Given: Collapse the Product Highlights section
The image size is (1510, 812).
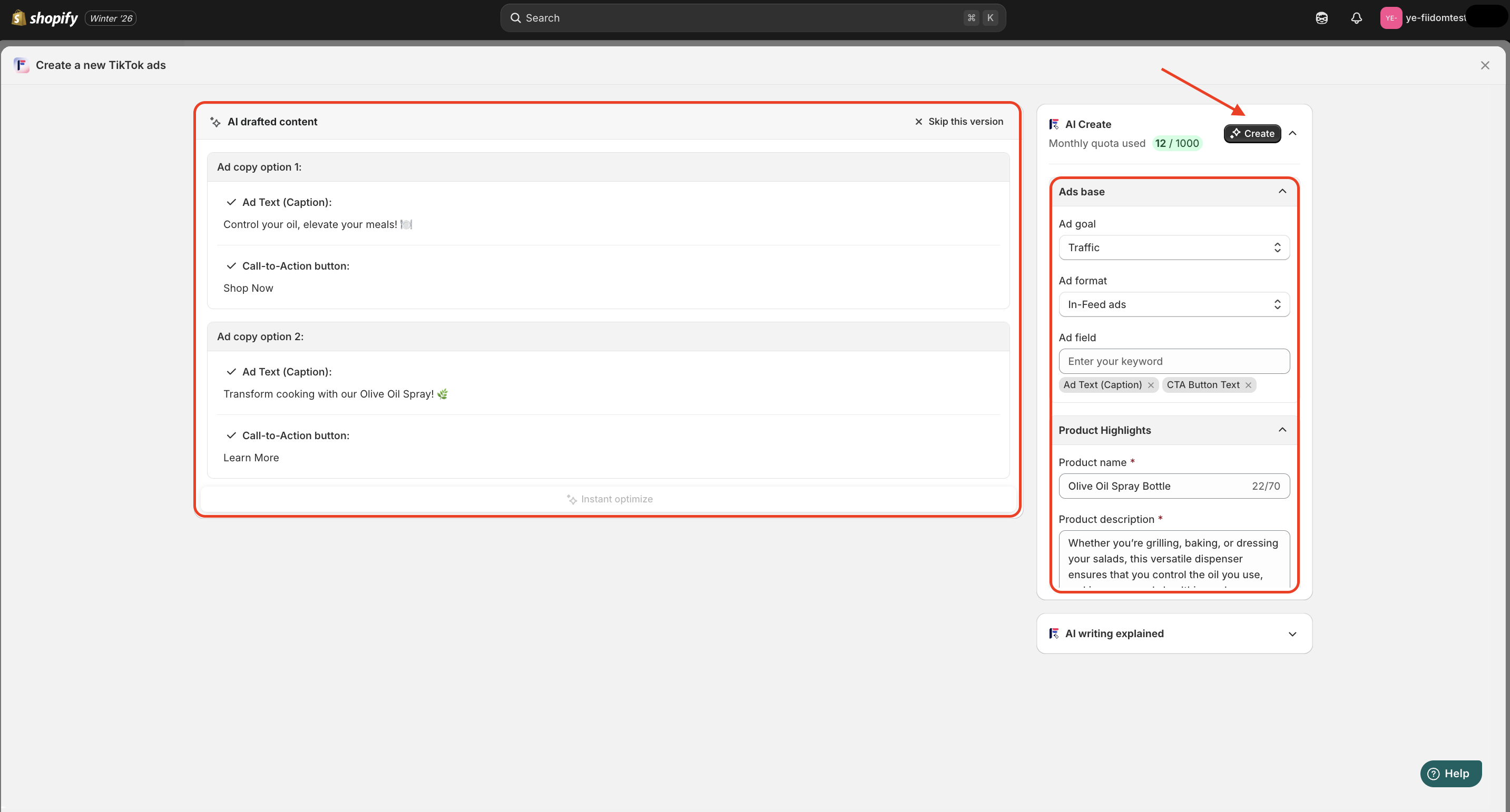Looking at the screenshot, I should pyautogui.click(x=1282, y=430).
